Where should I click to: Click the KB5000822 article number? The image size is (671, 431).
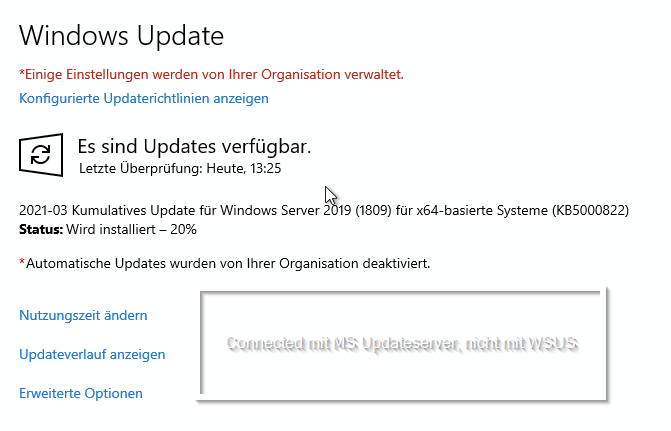coord(590,211)
